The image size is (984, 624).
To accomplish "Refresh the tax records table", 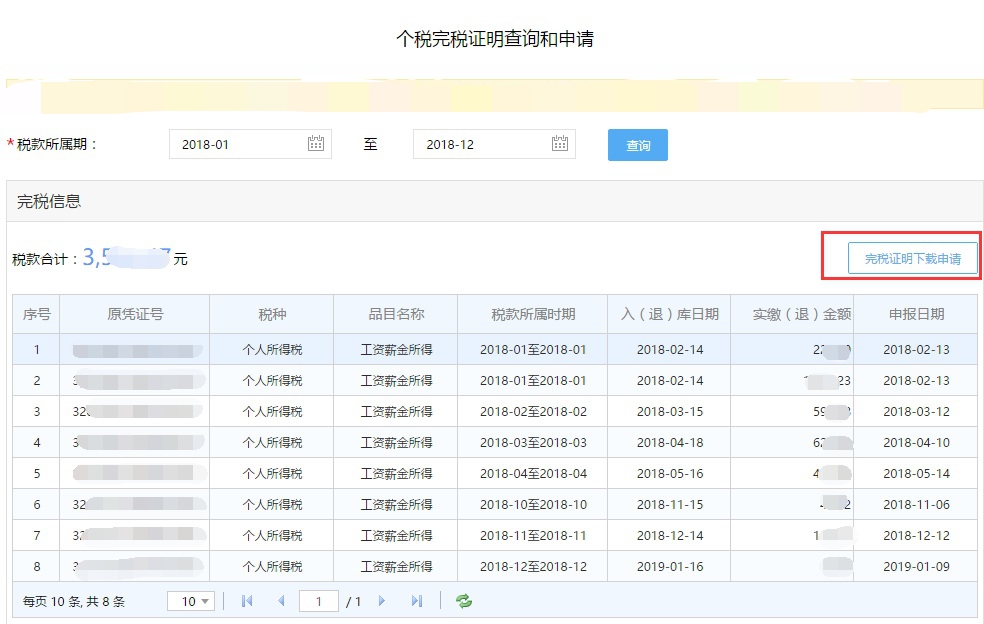I will pyautogui.click(x=464, y=601).
